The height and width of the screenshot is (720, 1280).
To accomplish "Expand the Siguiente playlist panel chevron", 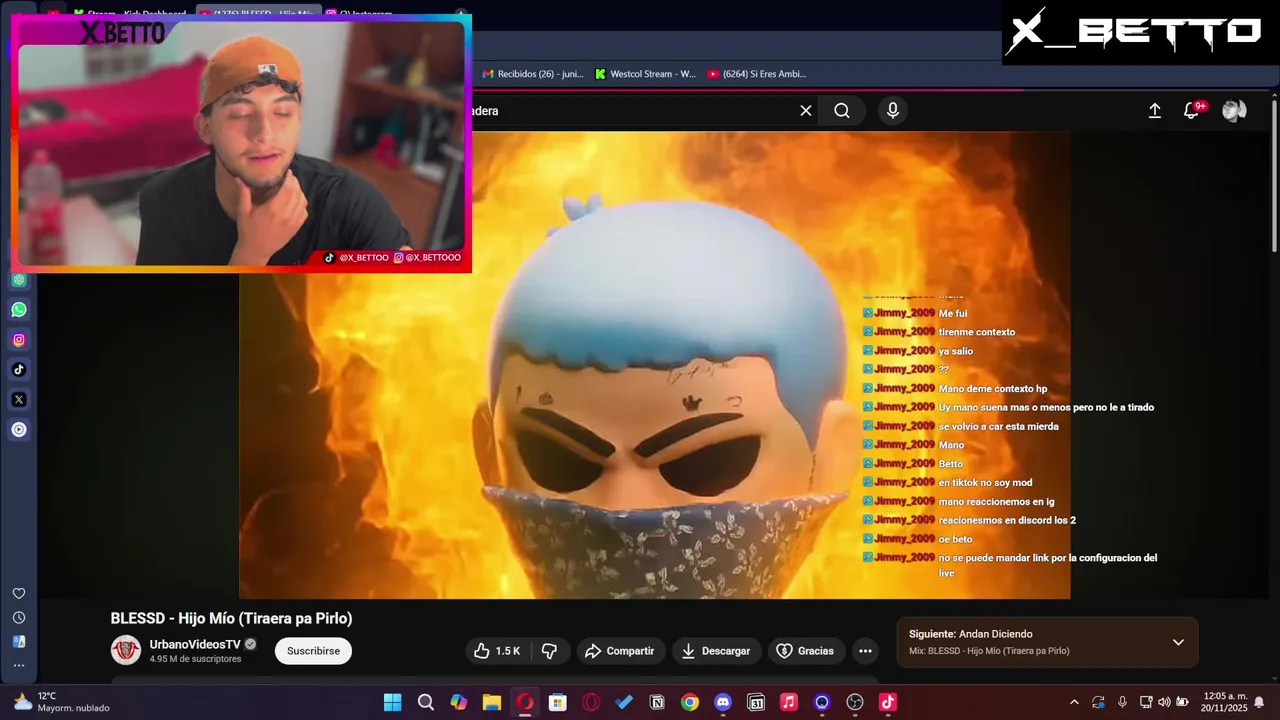I will 1178,642.
